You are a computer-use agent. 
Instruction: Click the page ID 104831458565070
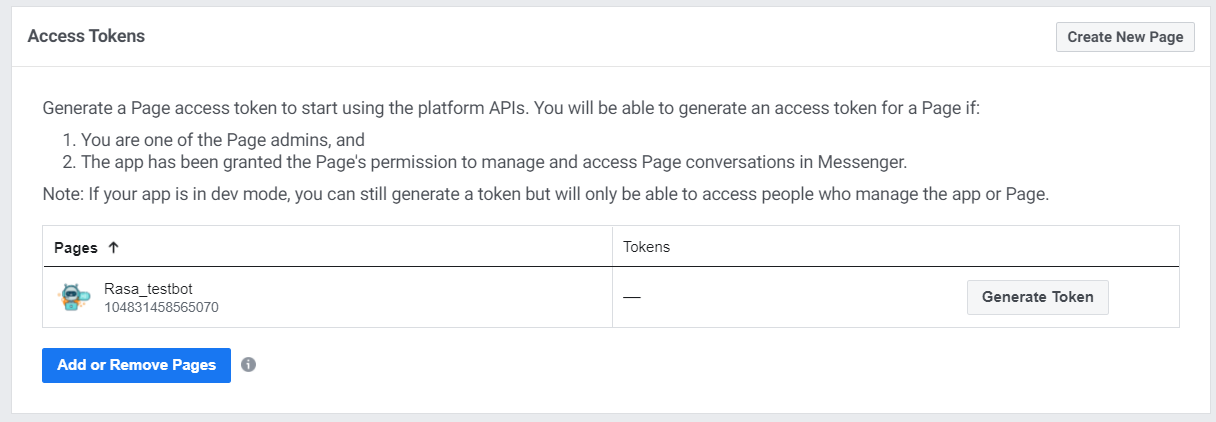161,307
